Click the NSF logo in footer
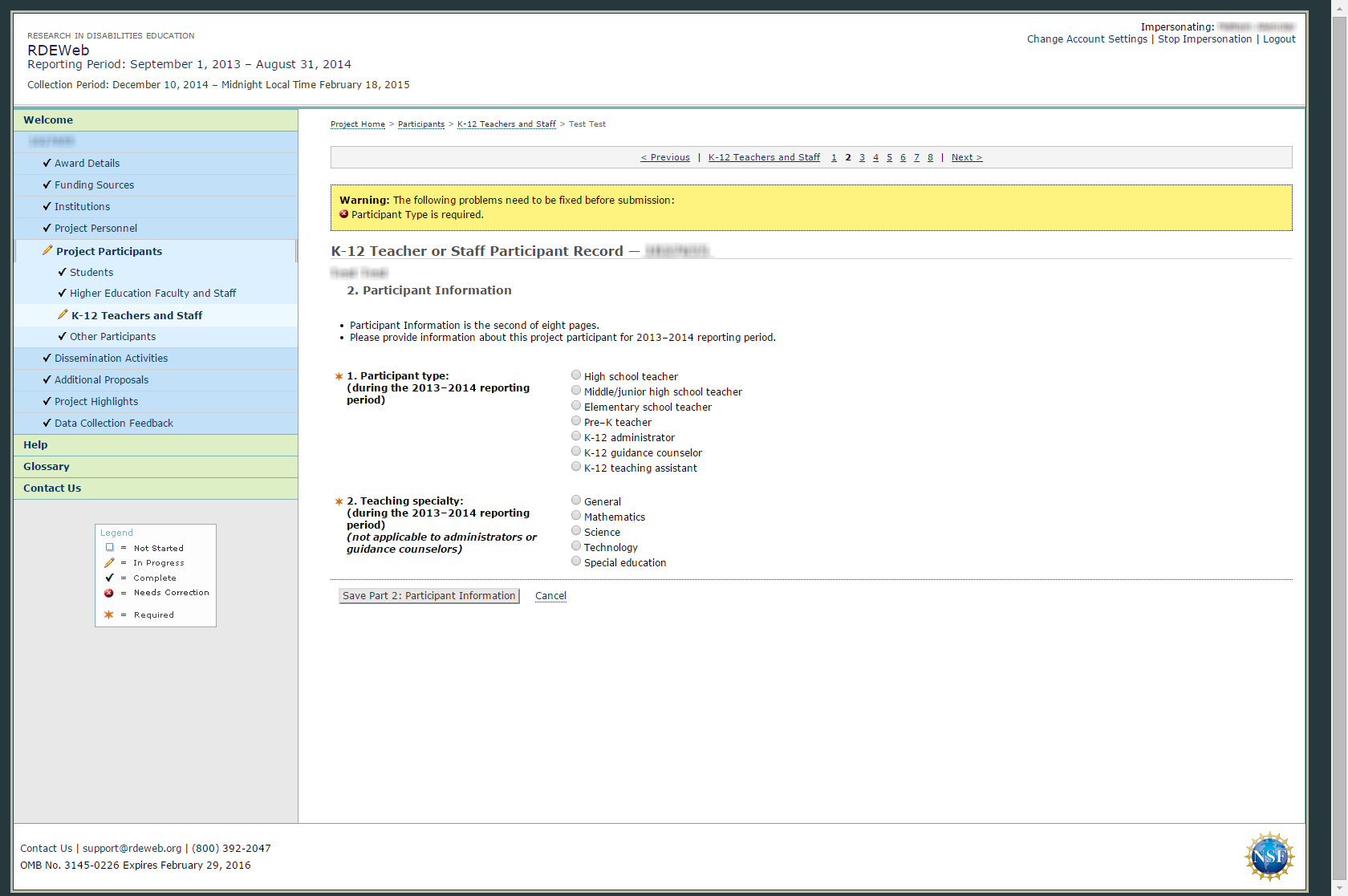Viewport: 1348px width, 896px height. (x=1269, y=856)
